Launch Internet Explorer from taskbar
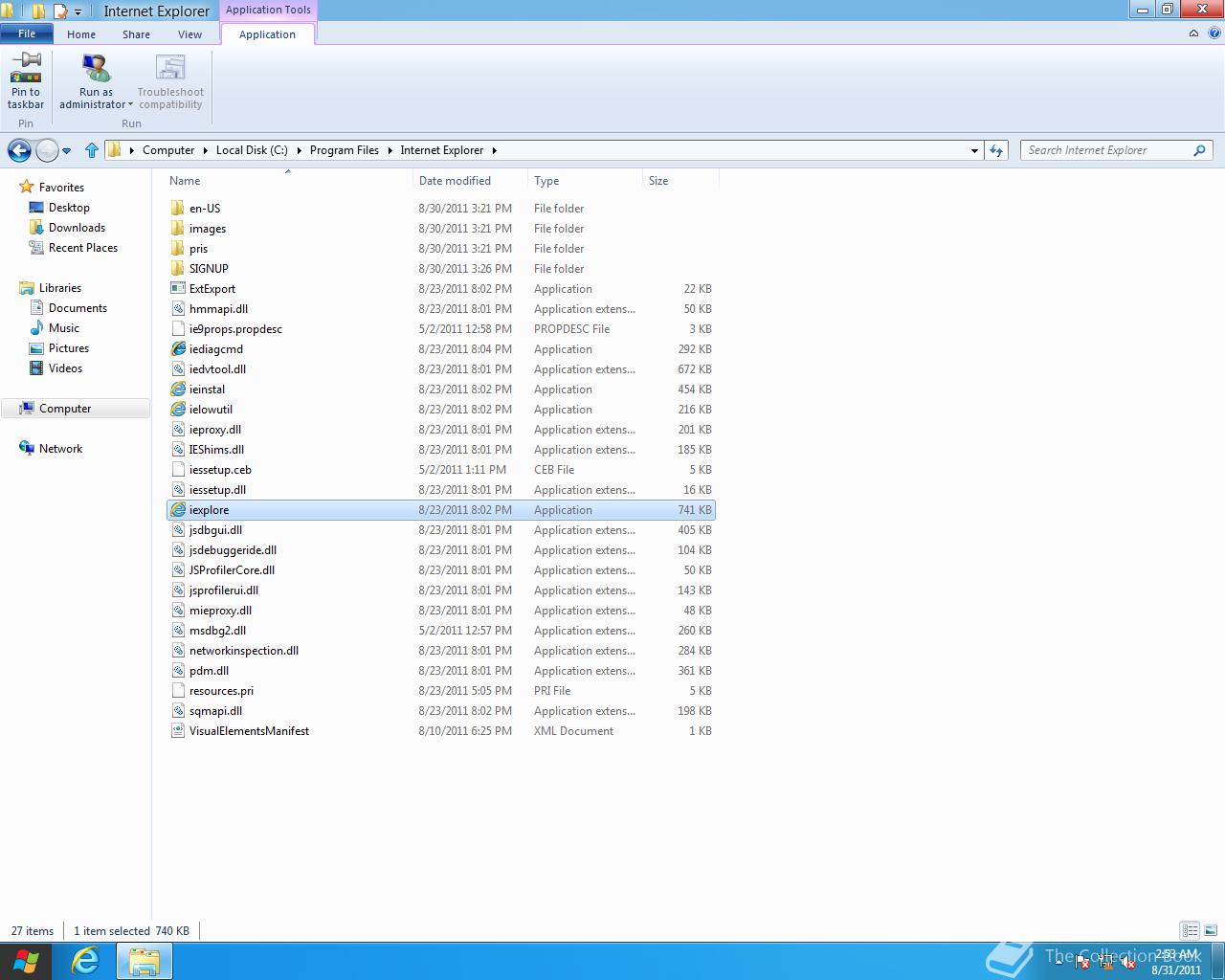 [86, 961]
